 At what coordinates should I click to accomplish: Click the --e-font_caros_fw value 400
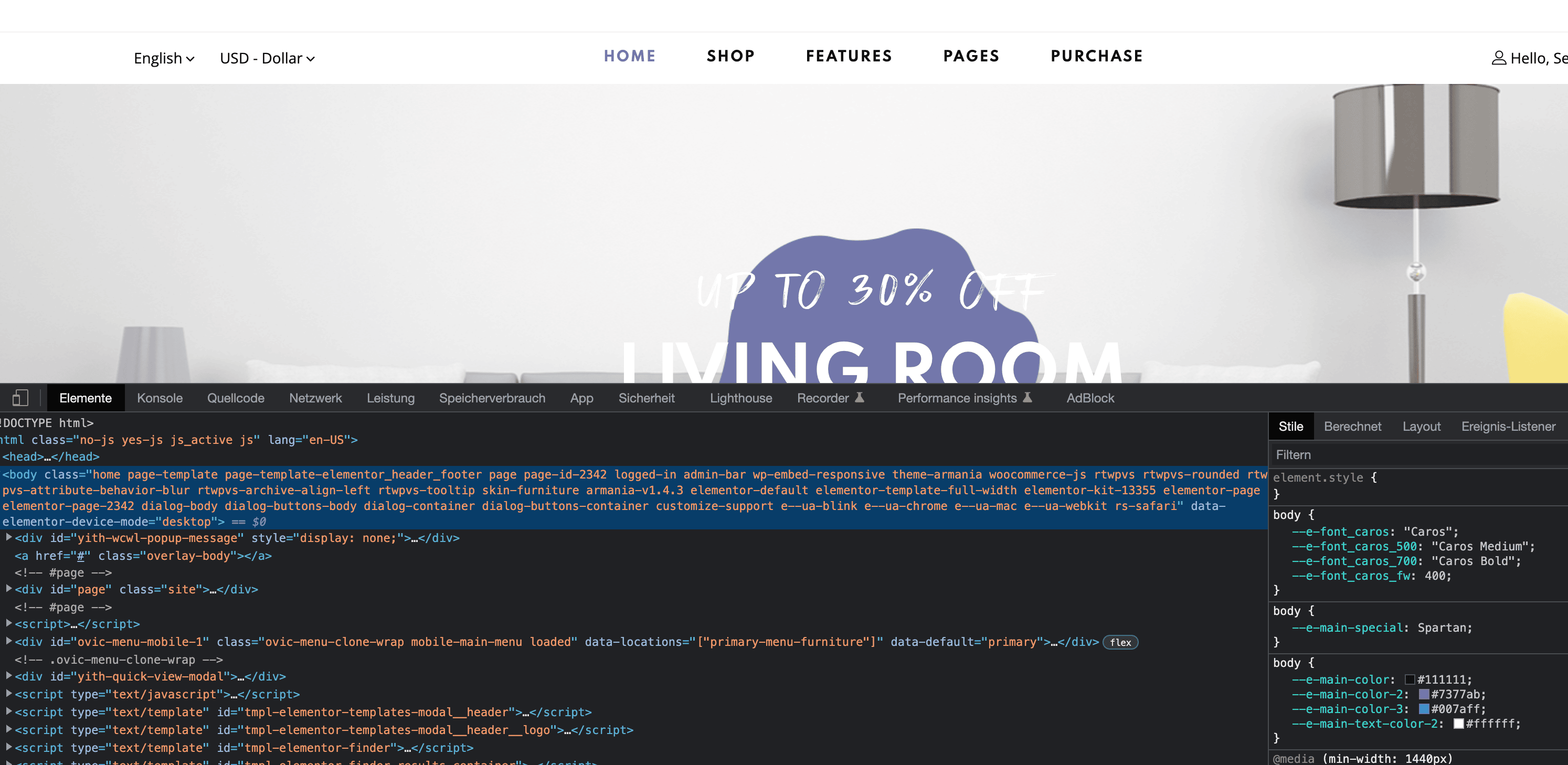click(1435, 575)
